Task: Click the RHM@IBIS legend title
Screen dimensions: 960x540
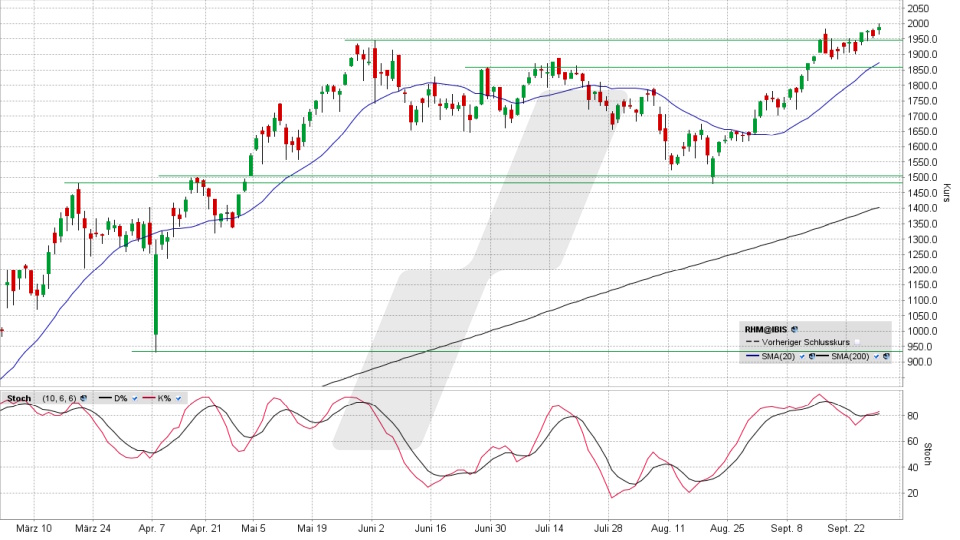Action: 765,328
